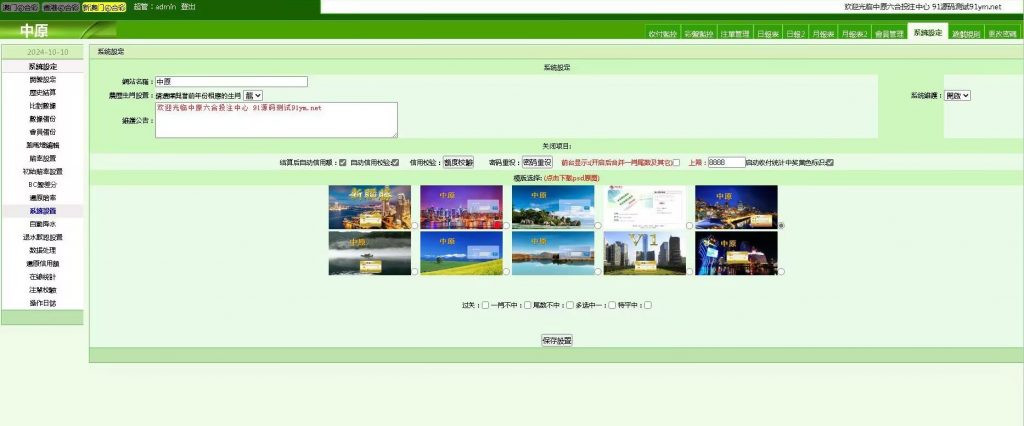Viewport: 1024px width, 426px height.
Task: Switch to the 注单管理 tab
Action: tap(734, 33)
